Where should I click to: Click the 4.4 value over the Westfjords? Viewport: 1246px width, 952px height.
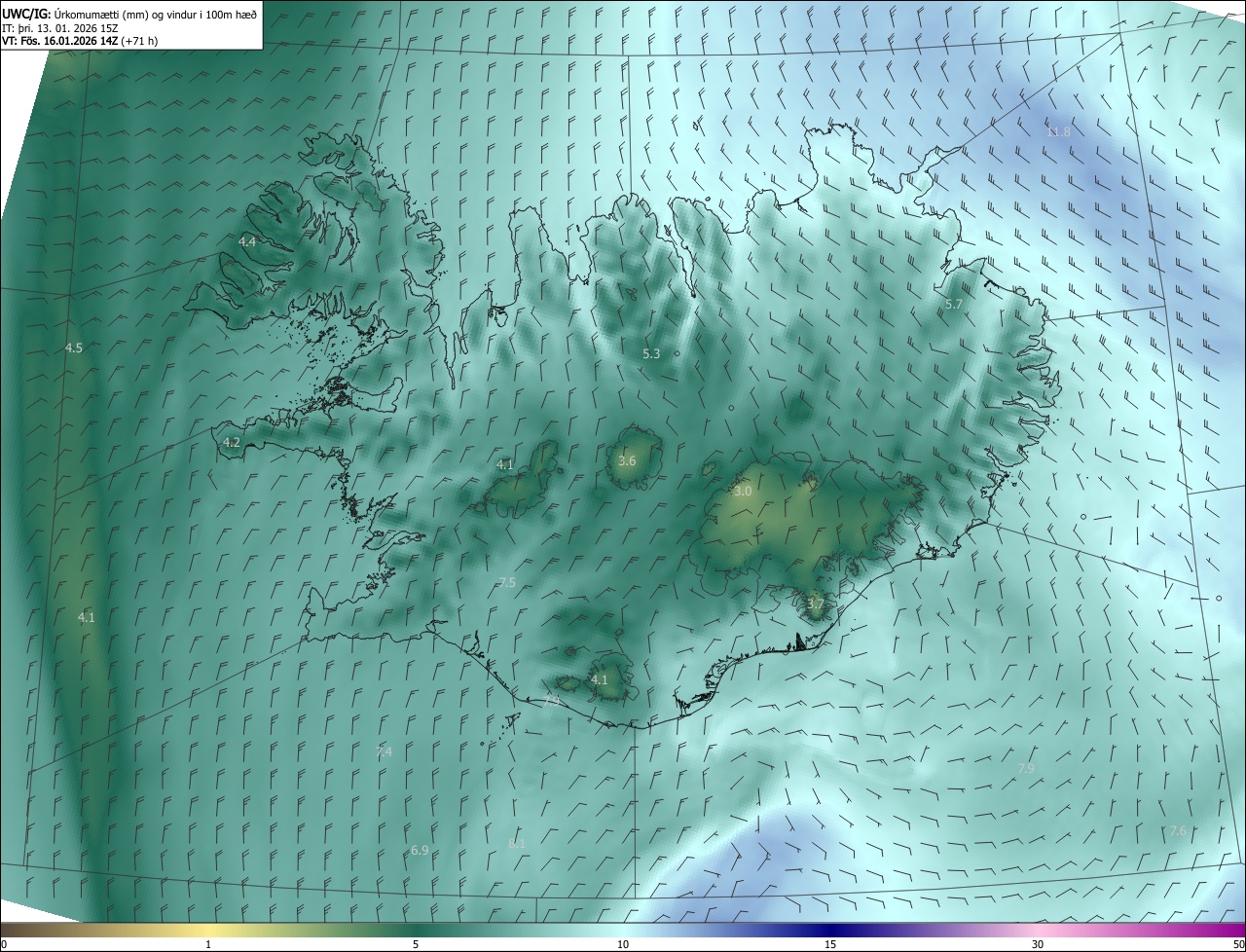coord(247,241)
